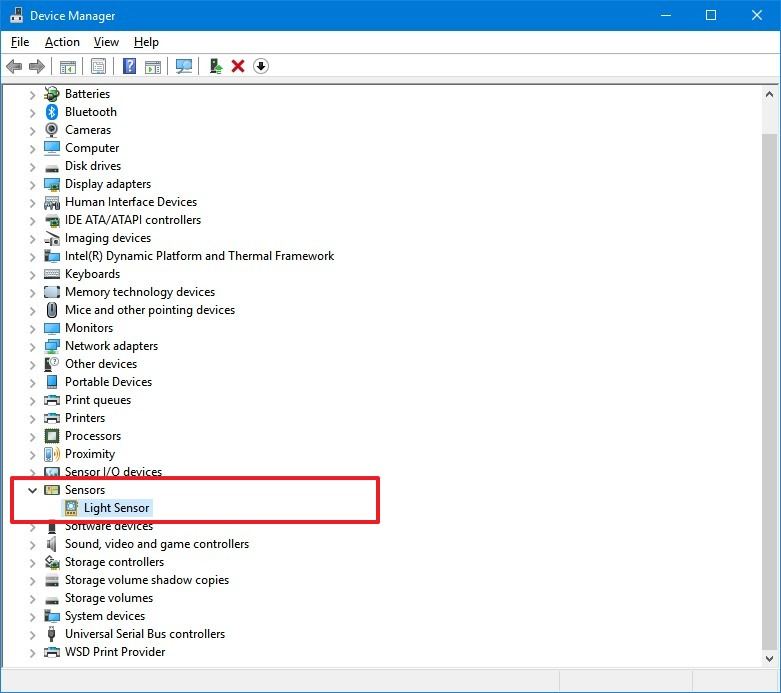Click the disable device down-arrow icon
This screenshot has height=693, width=781.
(261, 66)
